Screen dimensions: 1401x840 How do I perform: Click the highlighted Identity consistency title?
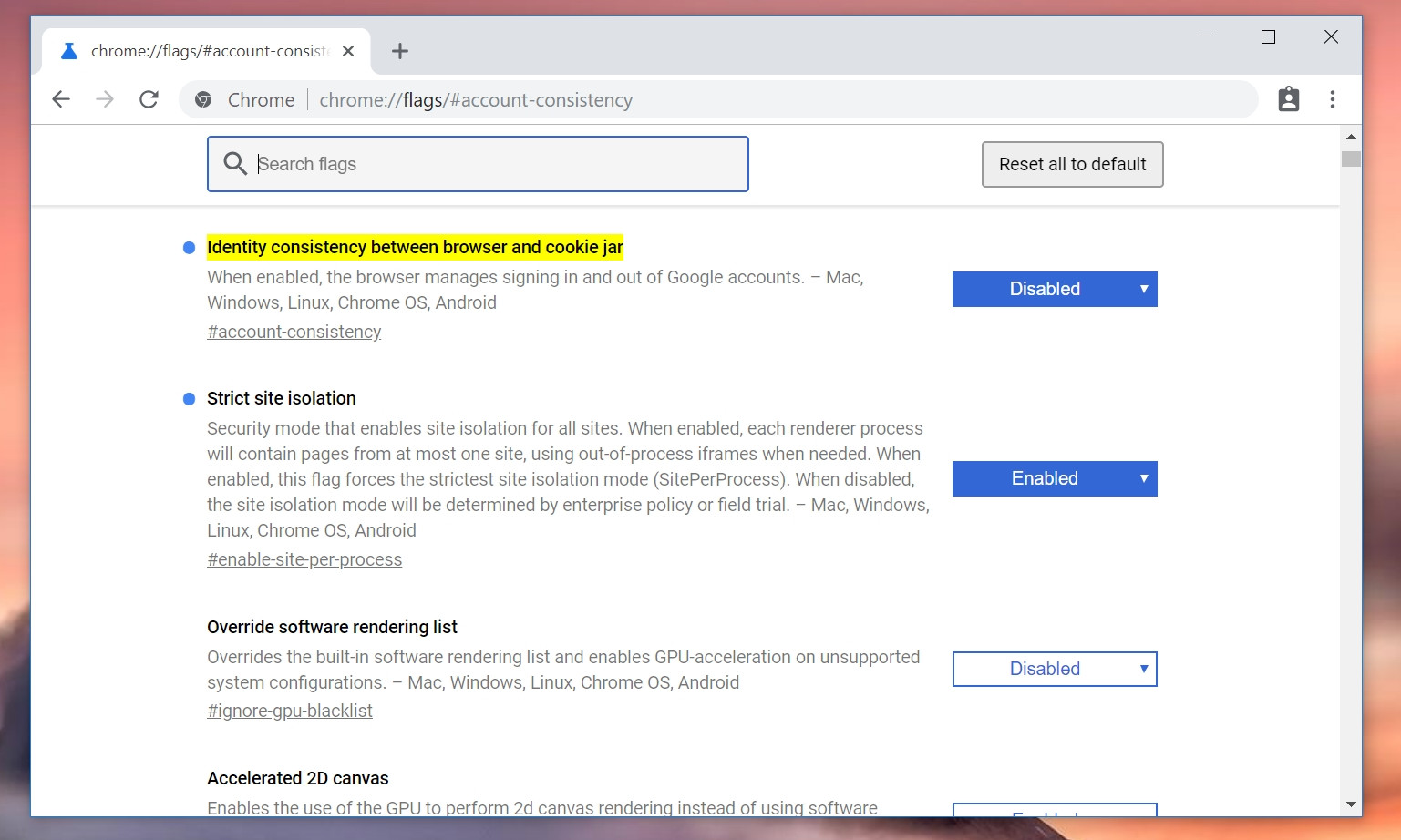point(415,247)
